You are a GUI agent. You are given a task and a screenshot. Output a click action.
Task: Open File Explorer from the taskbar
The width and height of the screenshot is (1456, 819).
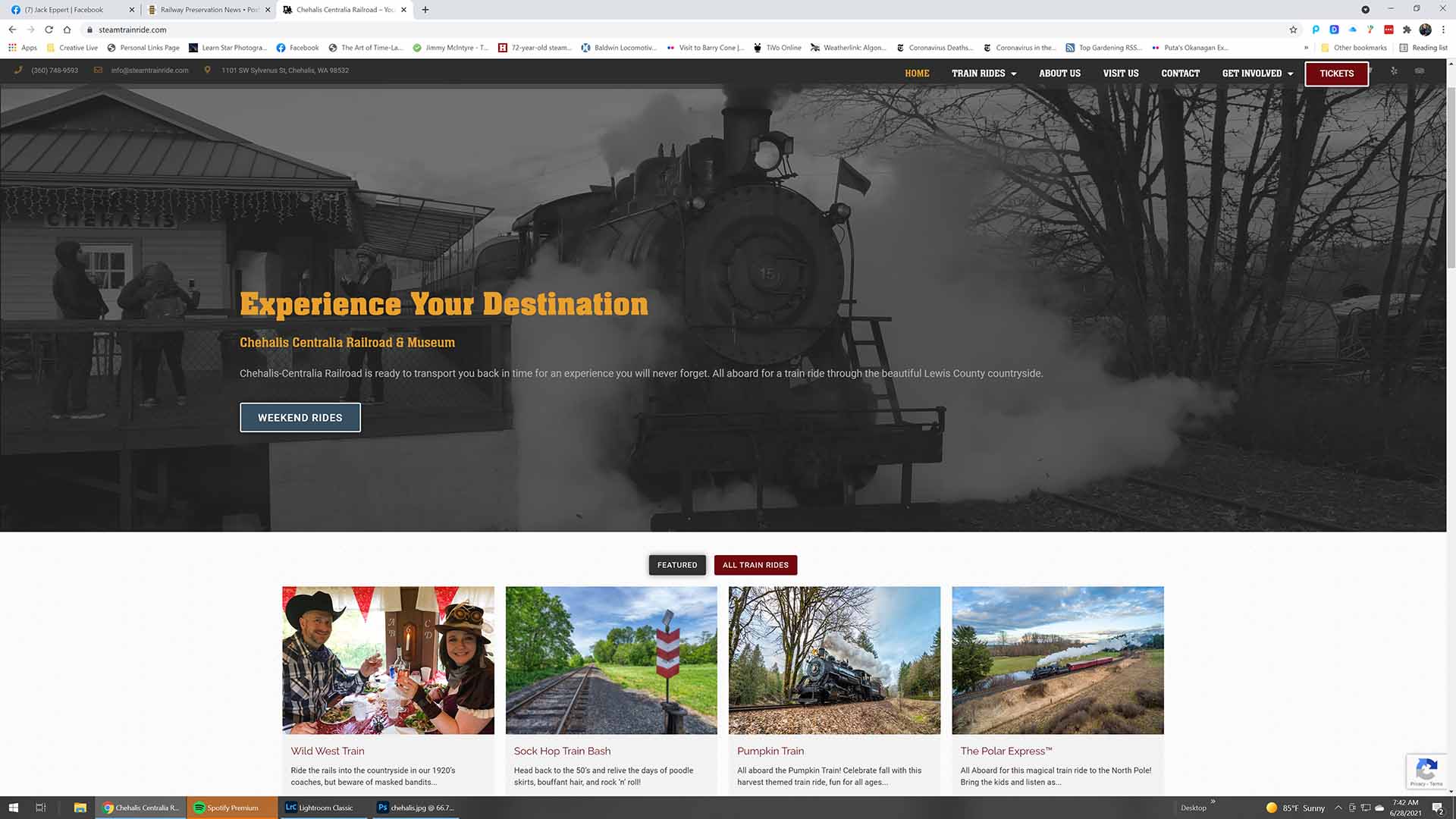click(80, 808)
